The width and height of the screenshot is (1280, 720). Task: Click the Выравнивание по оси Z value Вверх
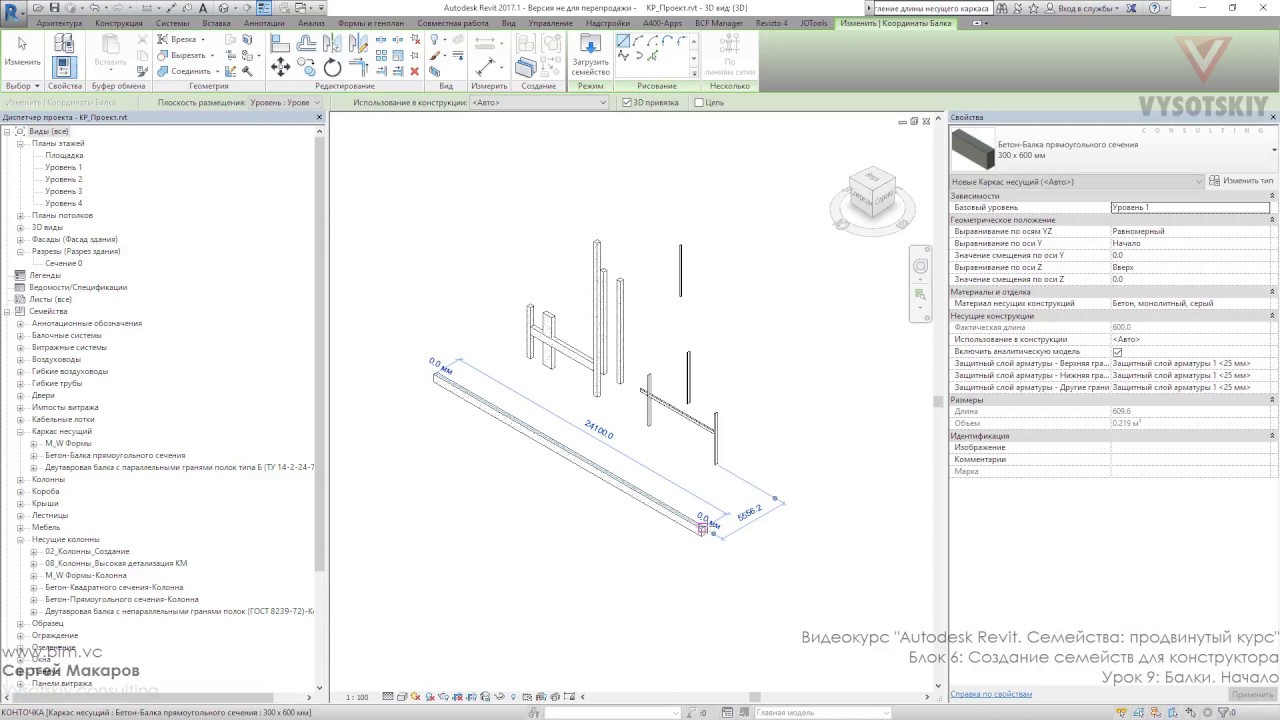[x=1190, y=267]
